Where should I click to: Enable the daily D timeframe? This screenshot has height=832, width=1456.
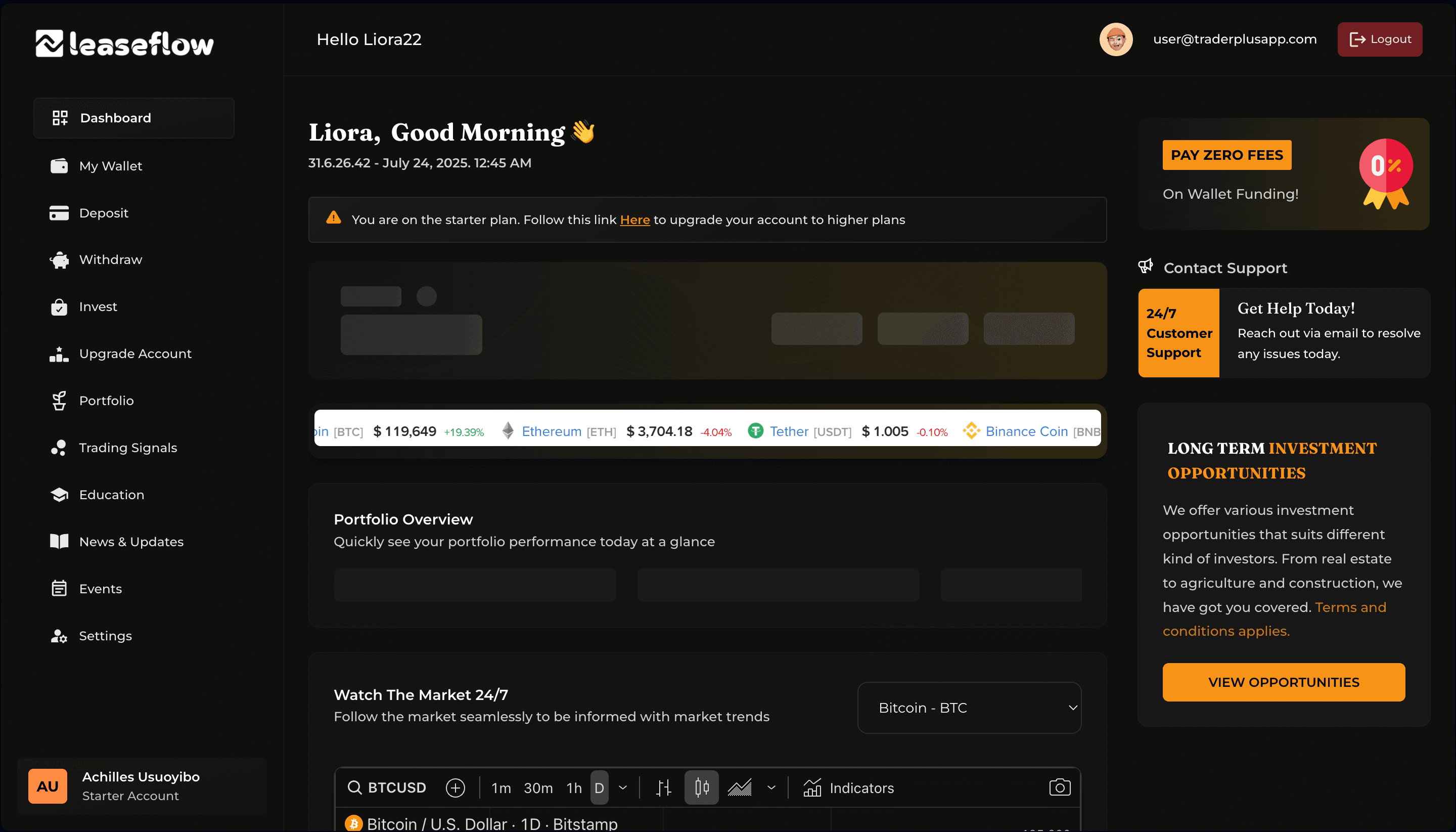[x=599, y=787]
